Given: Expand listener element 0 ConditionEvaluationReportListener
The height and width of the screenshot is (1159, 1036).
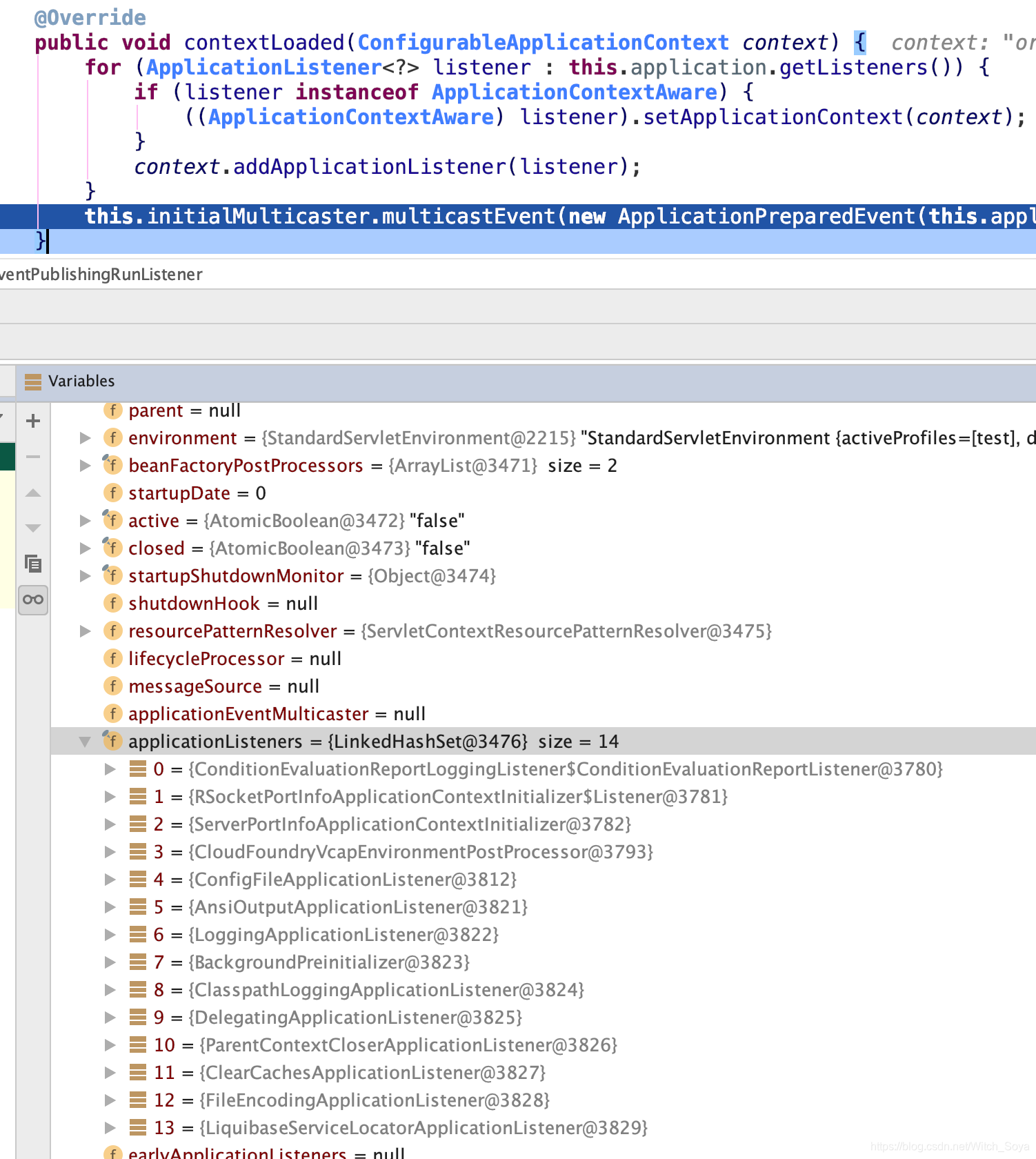Looking at the screenshot, I should point(110,769).
